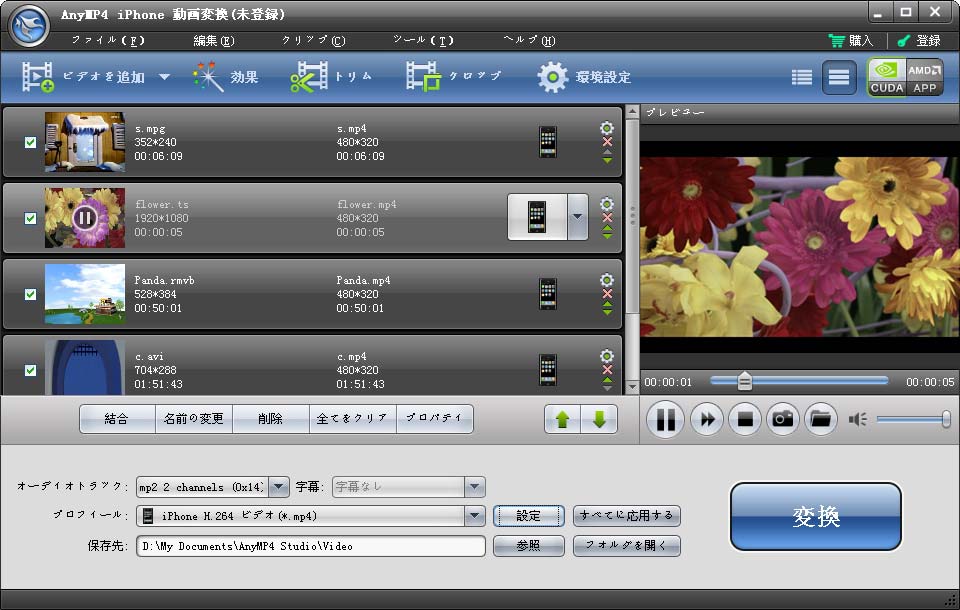Click the file list scrollbar down arrow
Viewport: 960px width, 610px height.
[632, 387]
